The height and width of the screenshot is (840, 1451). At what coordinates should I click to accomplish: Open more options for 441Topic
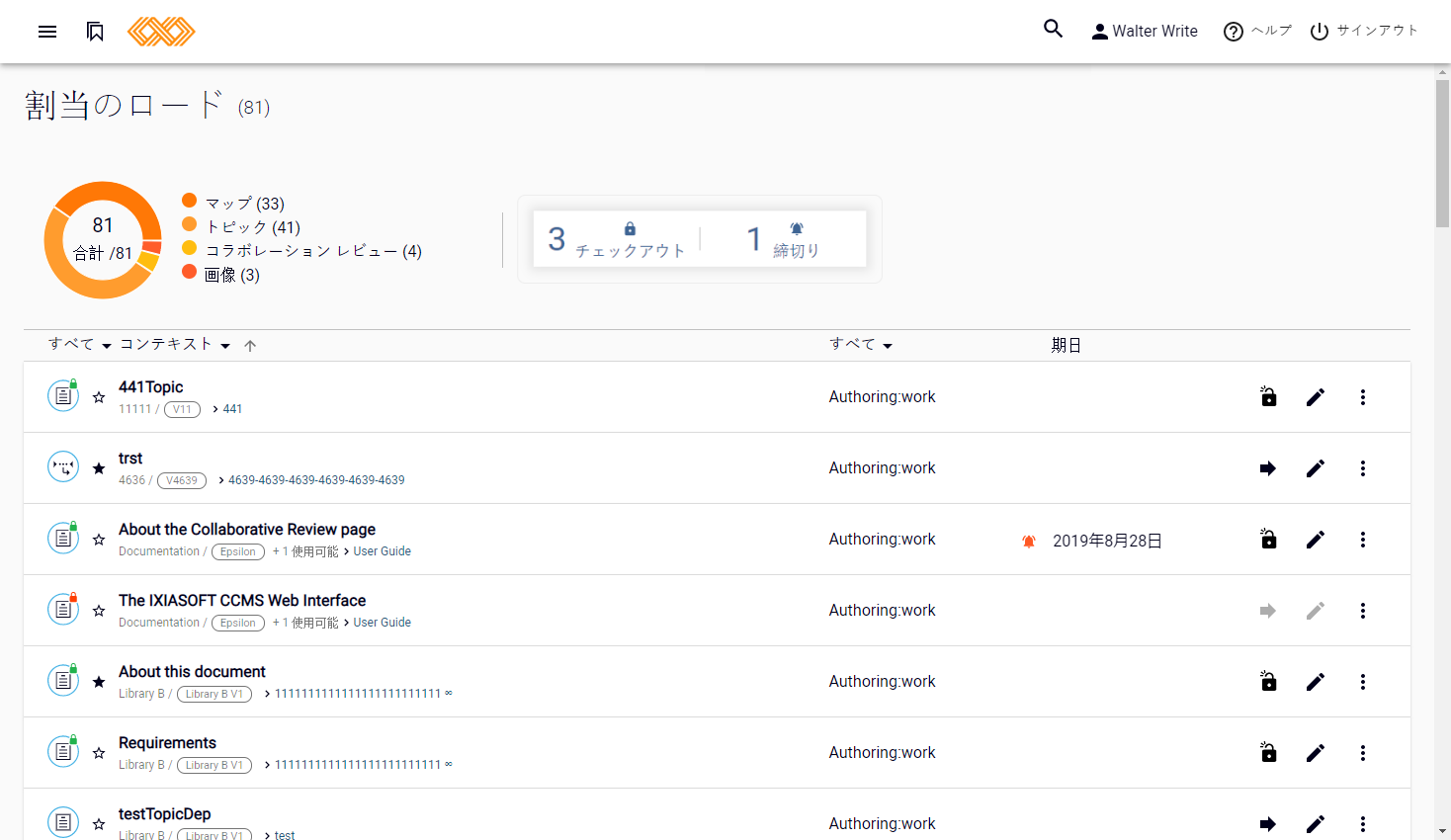point(1363,397)
